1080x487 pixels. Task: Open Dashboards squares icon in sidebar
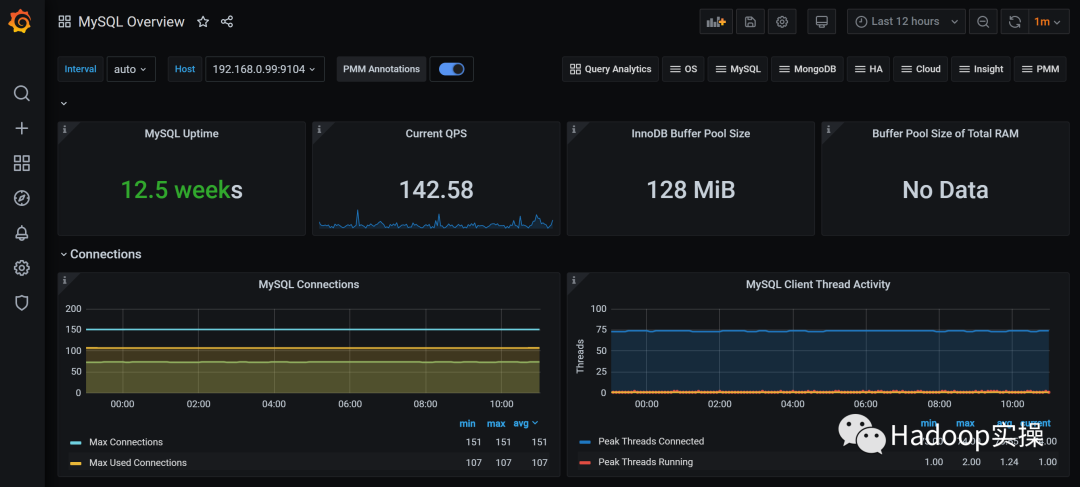(x=22, y=163)
